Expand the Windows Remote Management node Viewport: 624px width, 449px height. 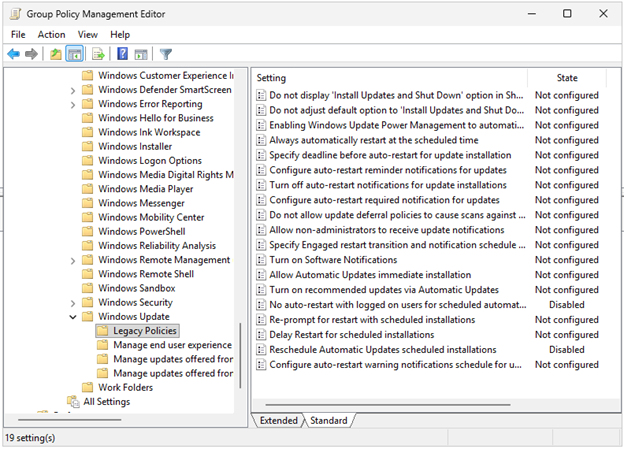click(73, 260)
